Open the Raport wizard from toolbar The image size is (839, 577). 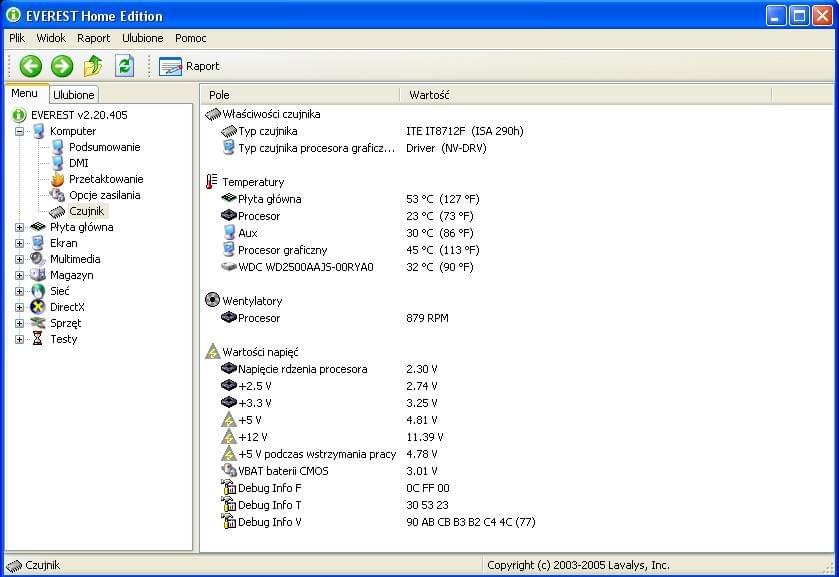tap(189, 66)
